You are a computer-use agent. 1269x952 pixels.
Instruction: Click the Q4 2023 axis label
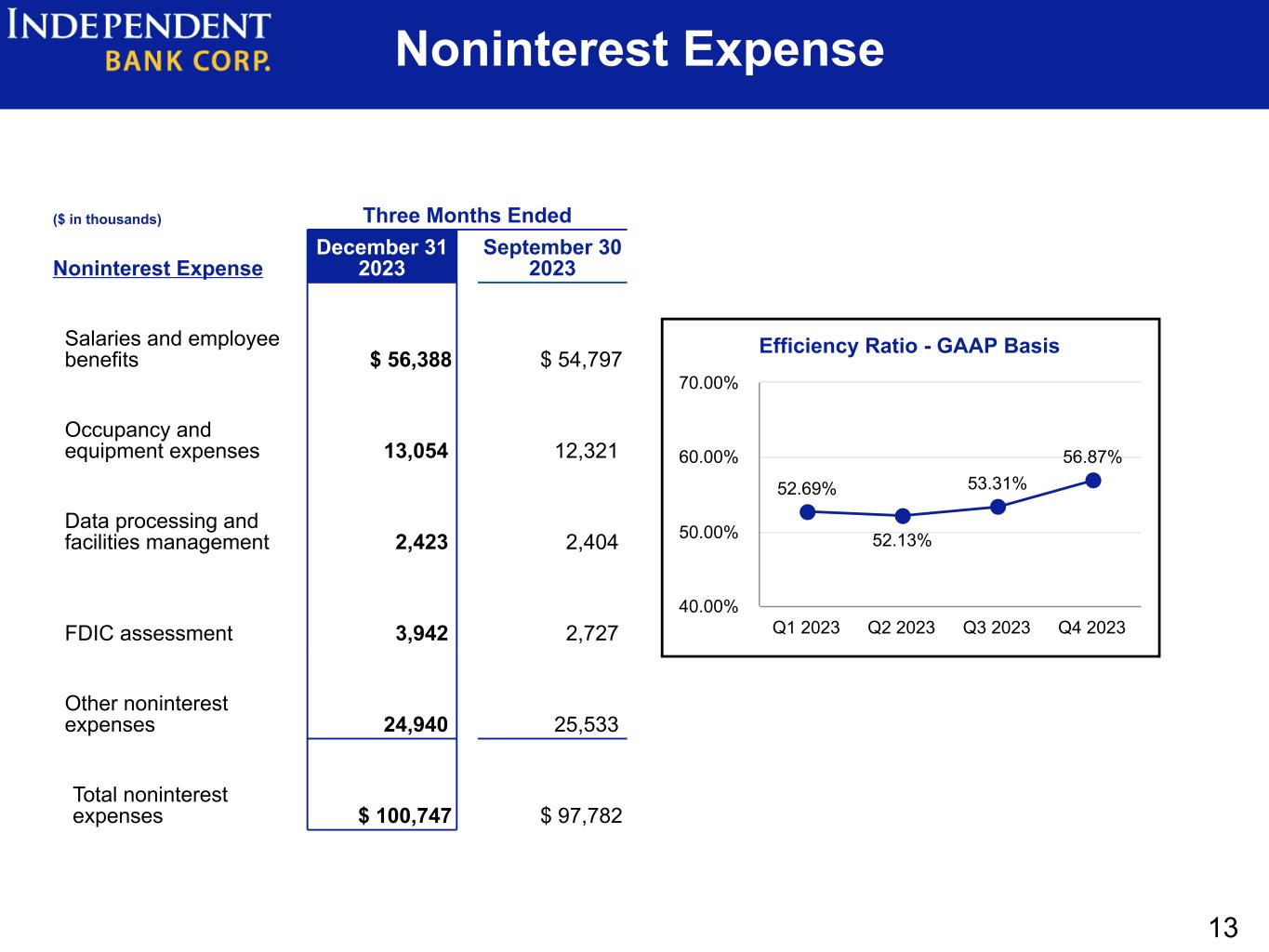[x=1091, y=628]
